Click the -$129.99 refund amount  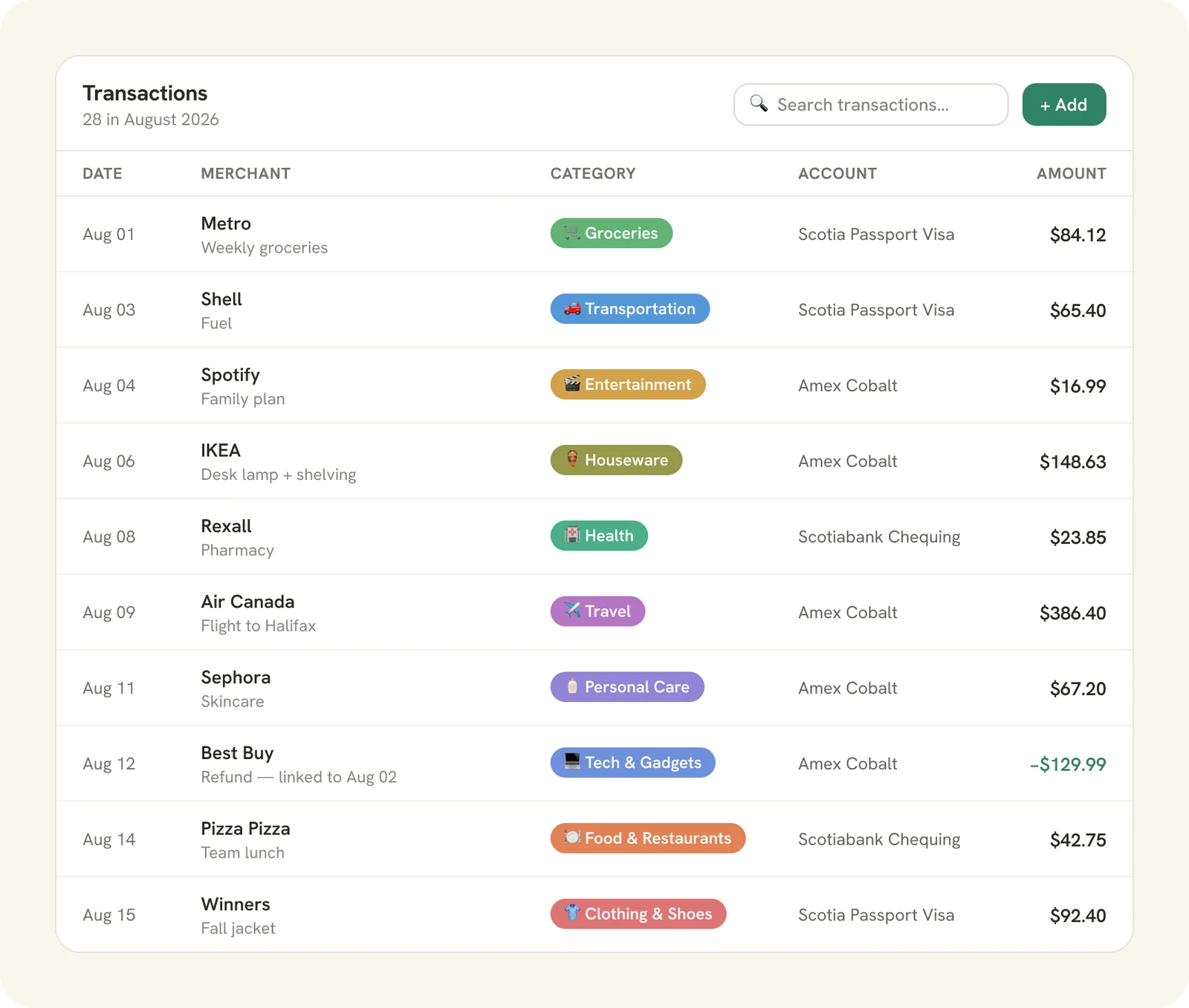[1068, 764]
